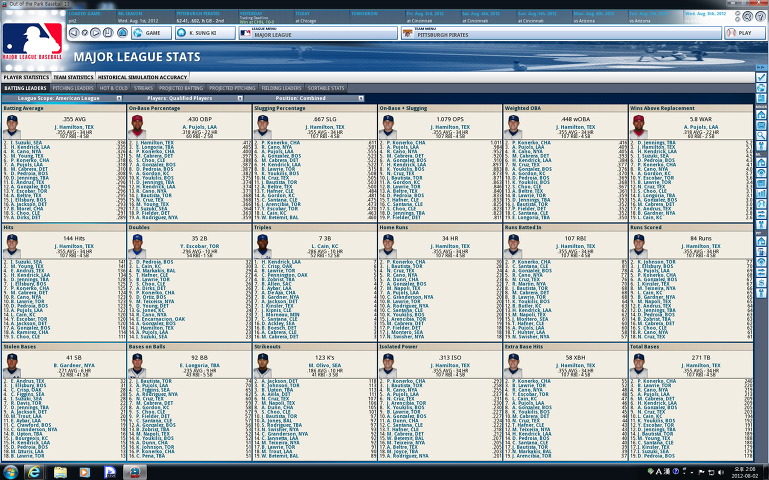Viewport: 769px width, 480px height.
Task: Open the Streaks sub-tab
Action: click(143, 88)
